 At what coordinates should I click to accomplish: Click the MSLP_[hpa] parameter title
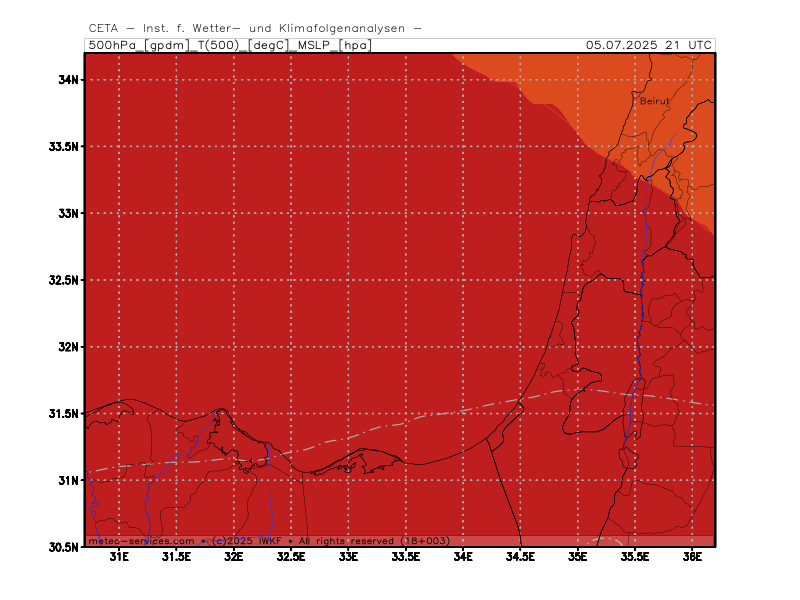click(335, 45)
